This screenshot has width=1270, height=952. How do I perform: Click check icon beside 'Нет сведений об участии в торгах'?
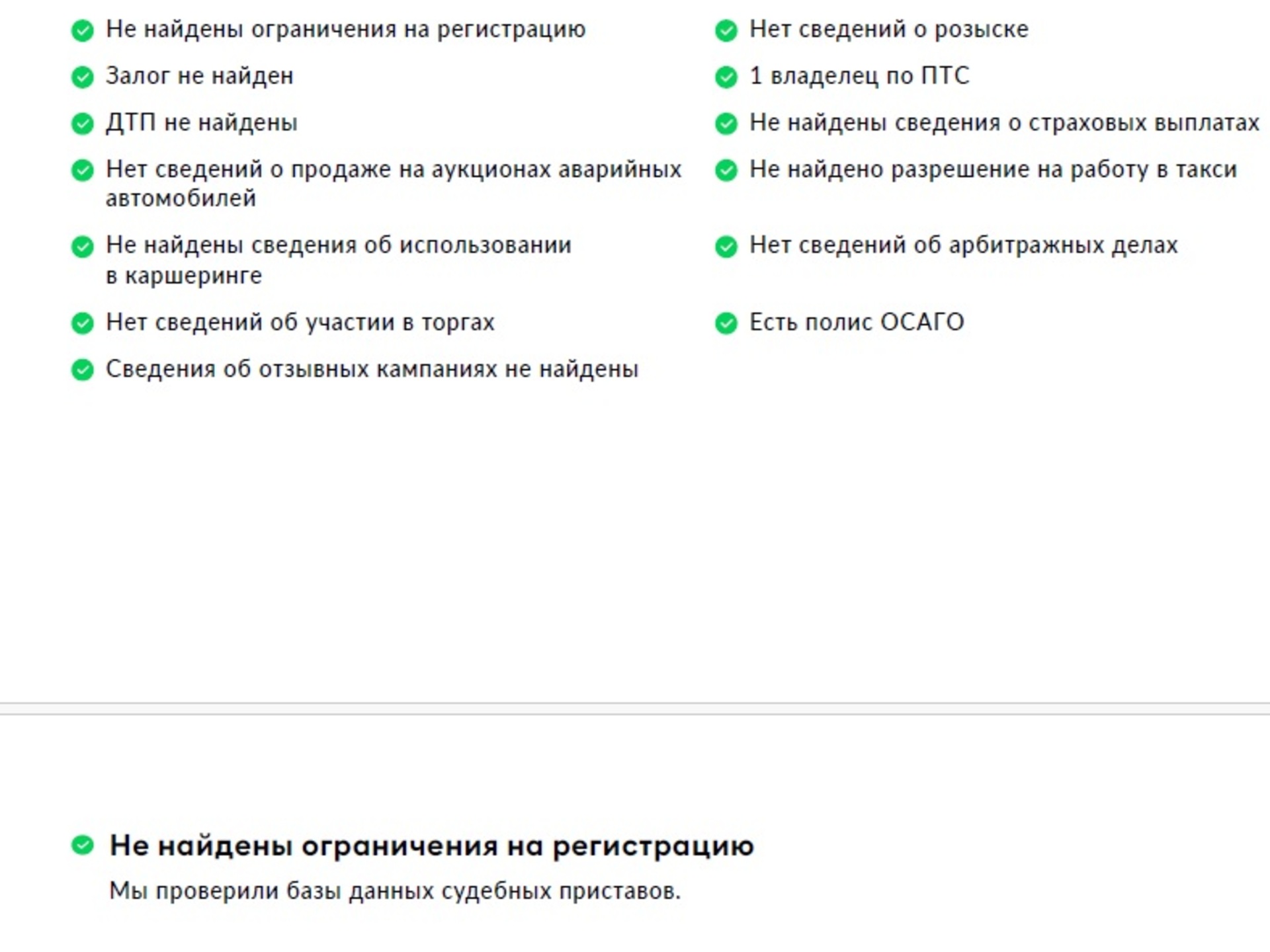82,323
